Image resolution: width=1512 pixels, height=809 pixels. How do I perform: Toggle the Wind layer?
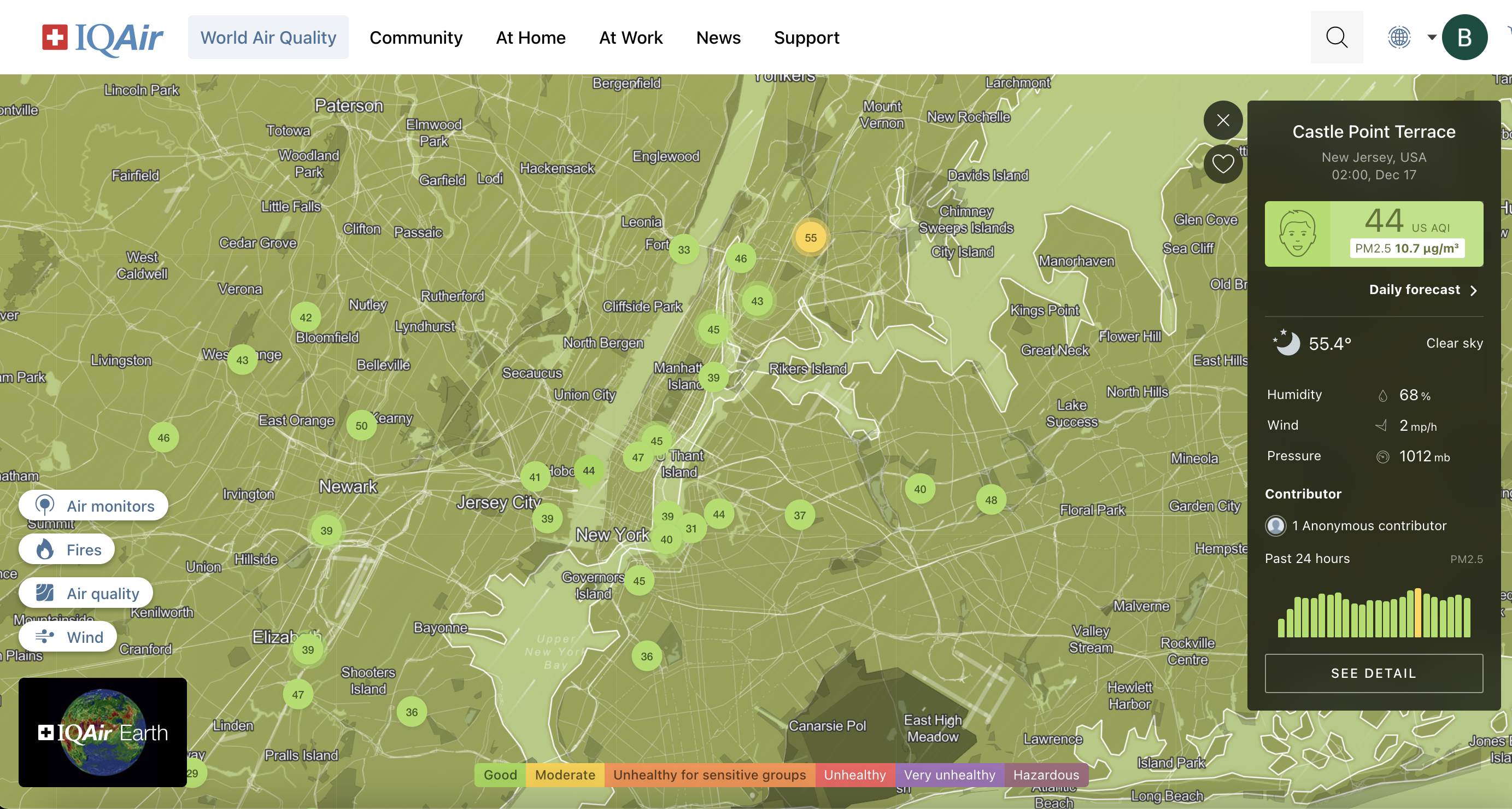67,636
